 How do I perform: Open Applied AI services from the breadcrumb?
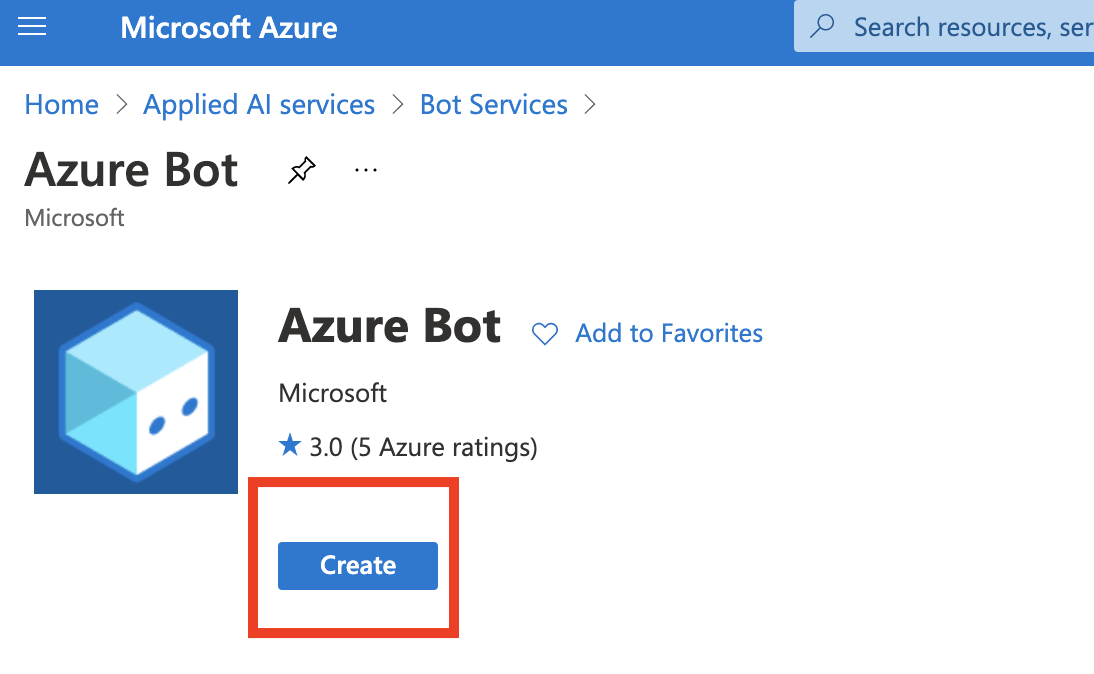259,104
